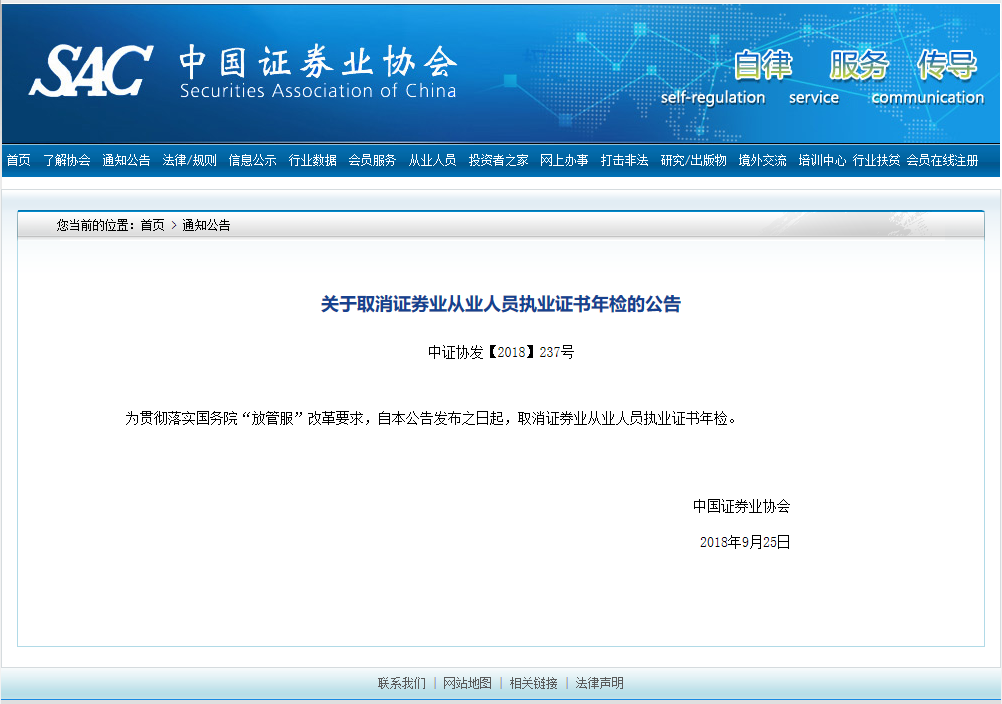1002x704 pixels.
Task: Click the 首页 breadcrumb link
Action: pos(152,225)
